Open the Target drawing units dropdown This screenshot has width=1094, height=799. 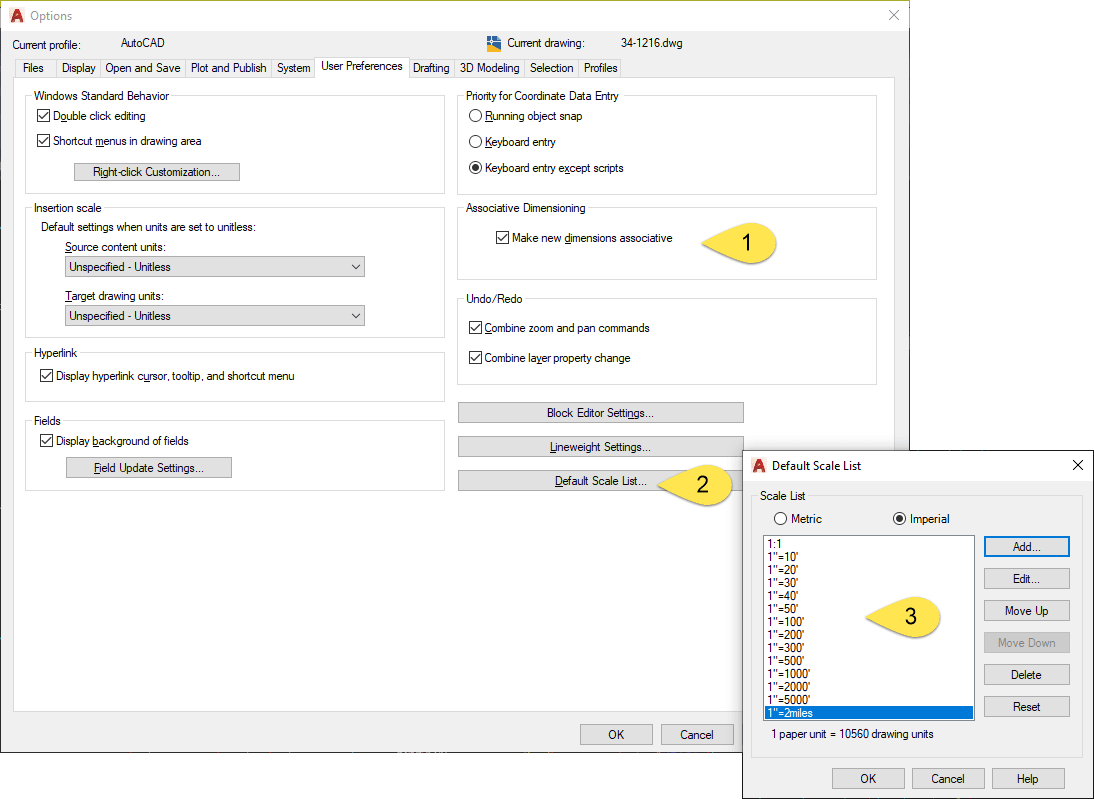tap(355, 315)
